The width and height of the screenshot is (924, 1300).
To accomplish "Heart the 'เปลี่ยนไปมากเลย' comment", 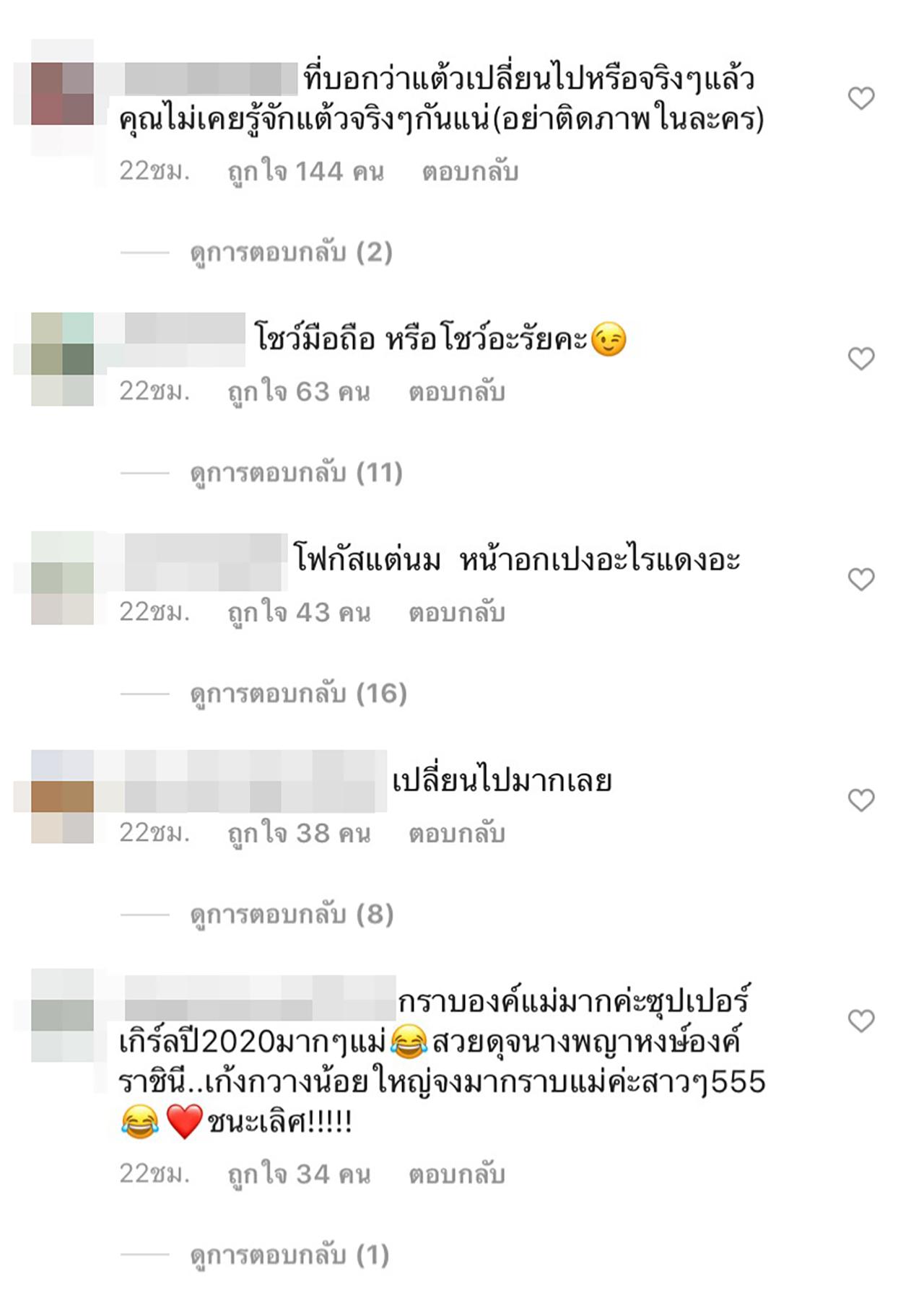I will (x=860, y=800).
